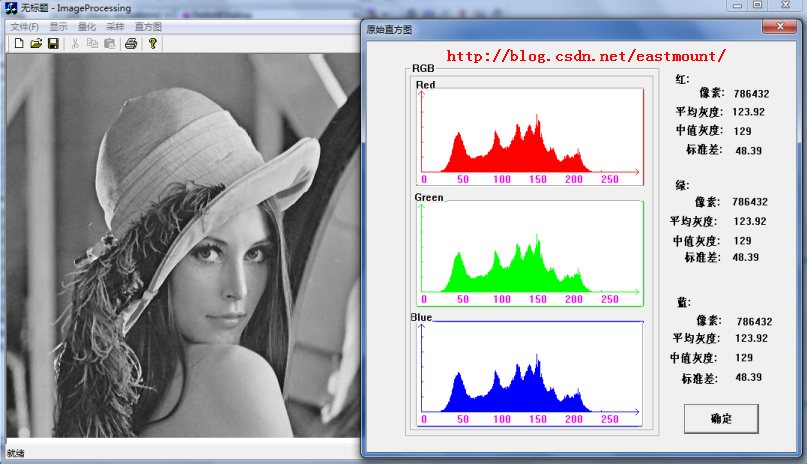Click the Blue channel label
Screen dimensions: 807x464
[421, 317]
